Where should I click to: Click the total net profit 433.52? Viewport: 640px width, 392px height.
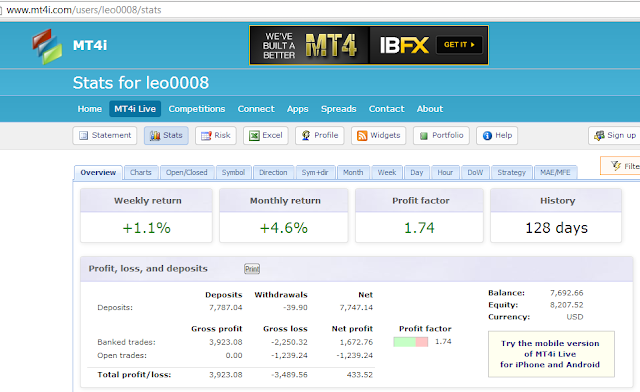point(360,375)
